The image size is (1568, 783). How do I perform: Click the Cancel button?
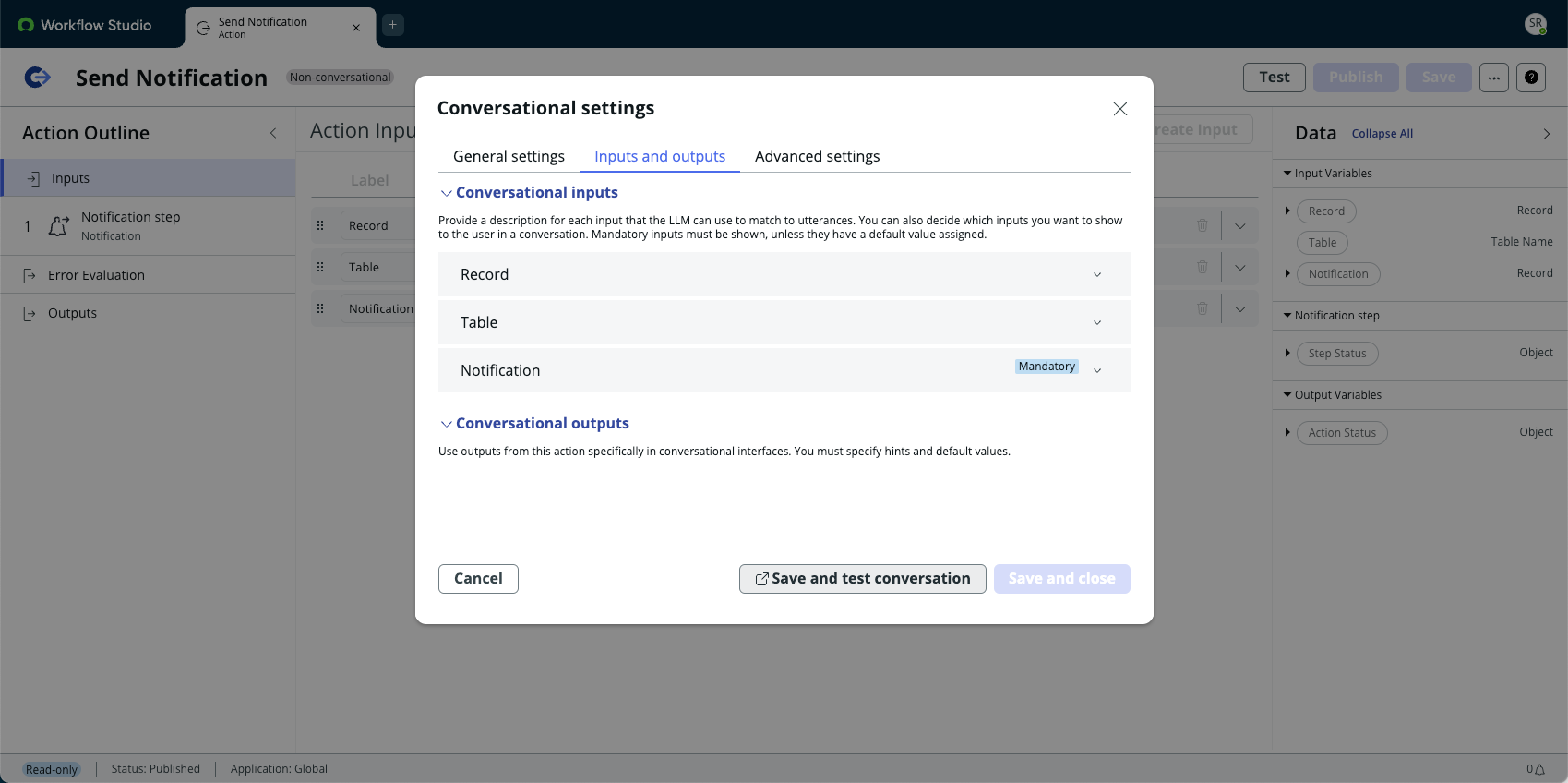(x=478, y=579)
